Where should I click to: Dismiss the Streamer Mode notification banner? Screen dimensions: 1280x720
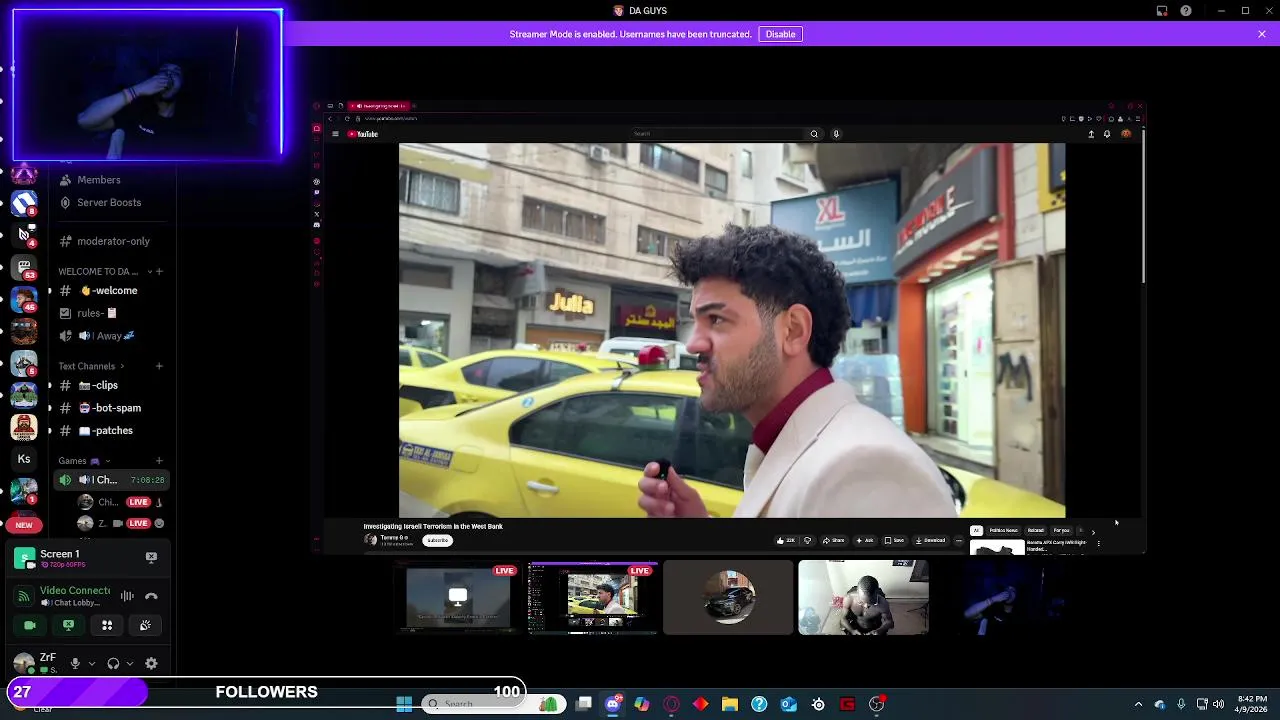(1262, 34)
